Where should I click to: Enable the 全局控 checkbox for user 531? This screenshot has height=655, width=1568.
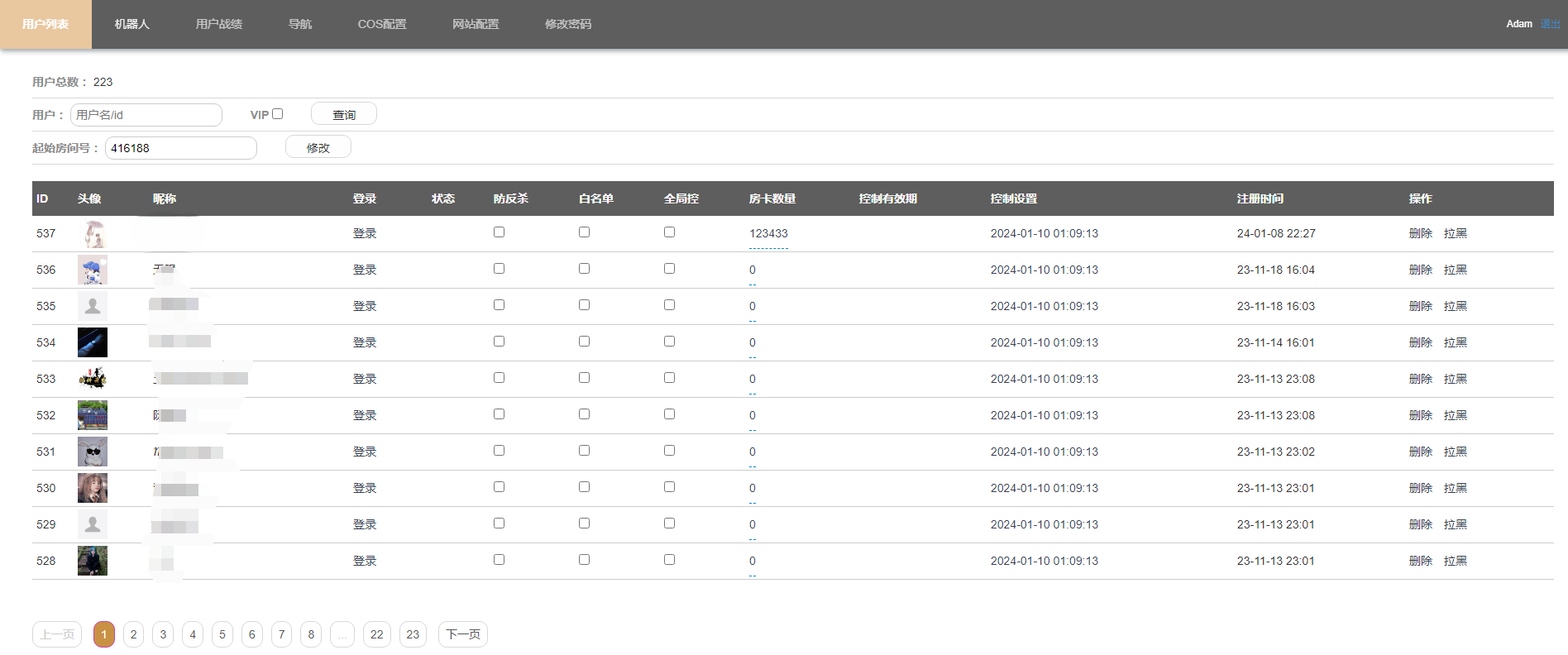[x=669, y=451]
